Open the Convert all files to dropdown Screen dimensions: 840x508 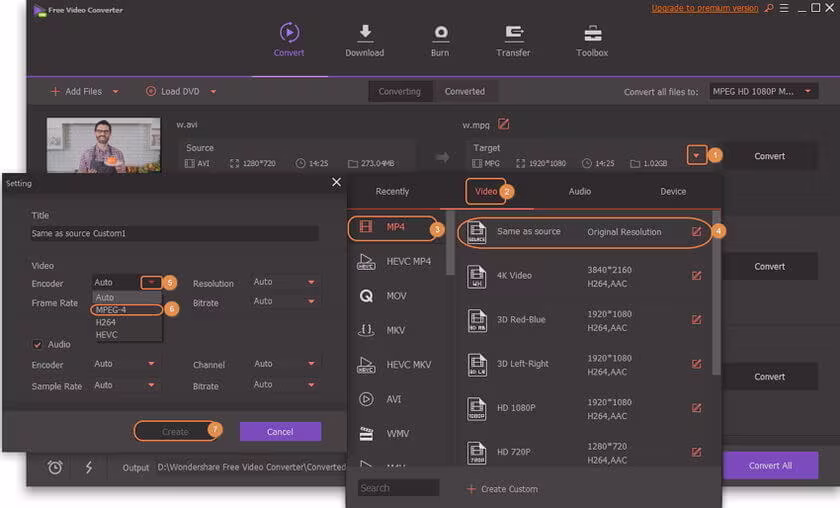[x=763, y=92]
